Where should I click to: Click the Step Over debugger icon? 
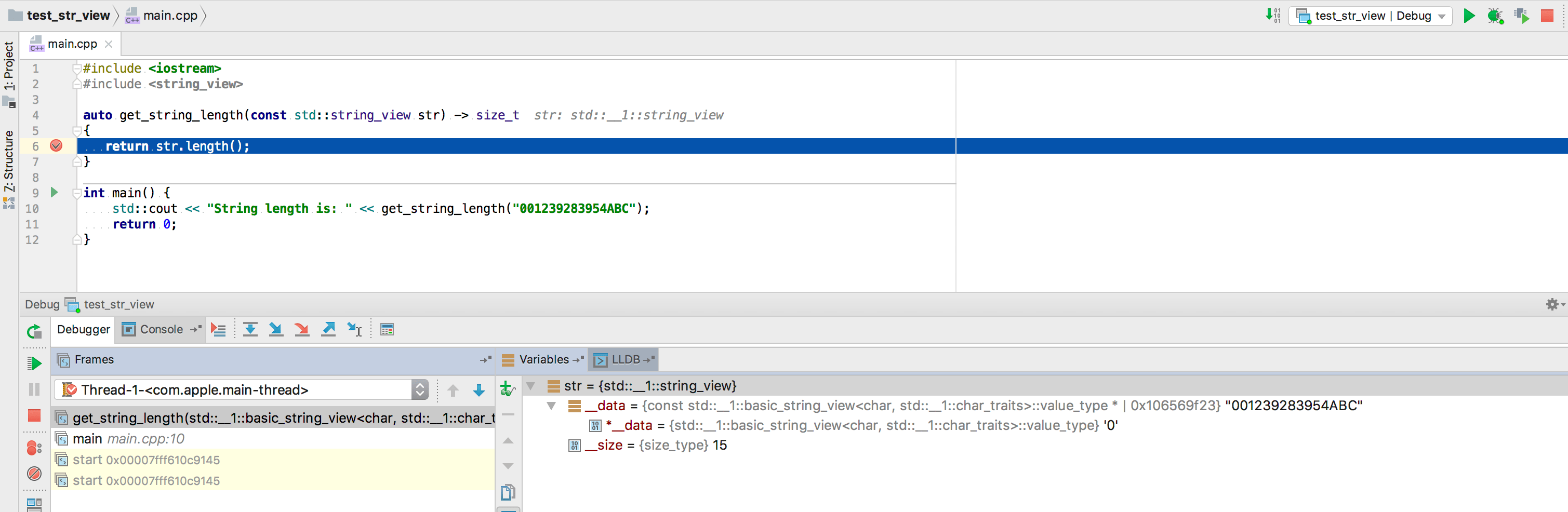coord(250,329)
